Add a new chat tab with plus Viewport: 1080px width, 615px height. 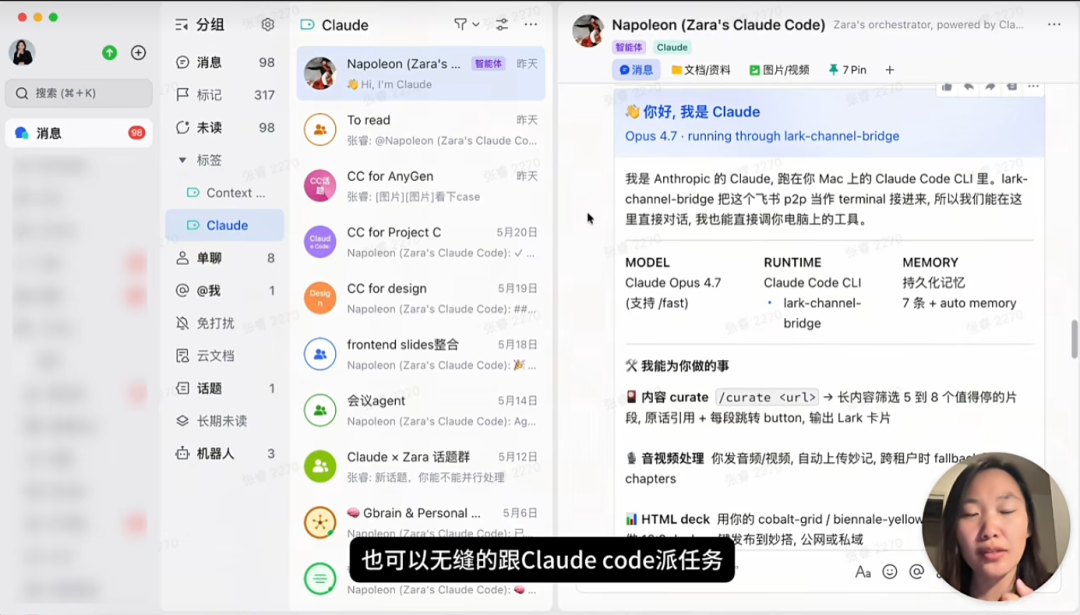click(x=889, y=70)
